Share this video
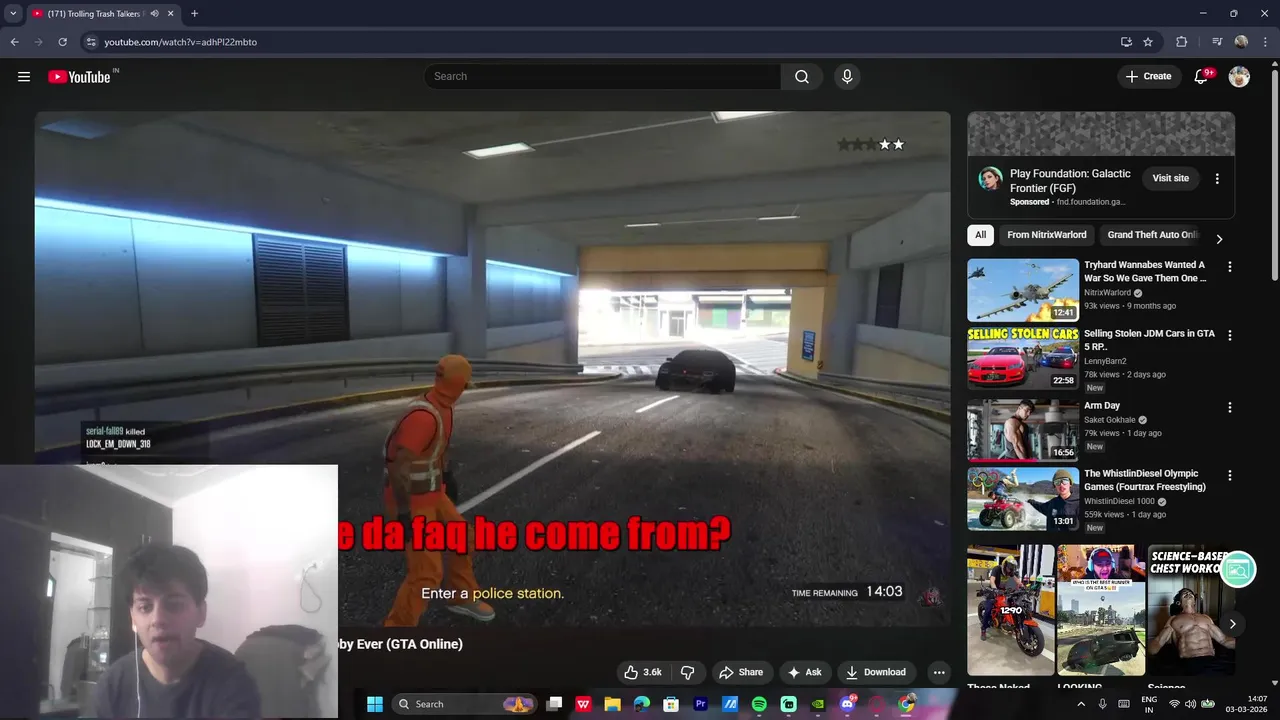The height and width of the screenshot is (720, 1280). click(741, 672)
